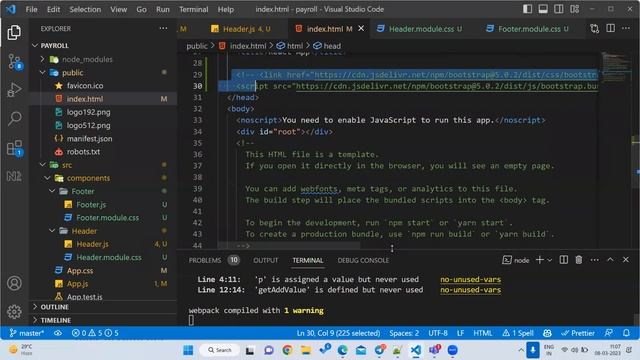Open the Manage settings gear
Image resolution: width=640 pixels, height=360 pixels.
pyautogui.click(x=14, y=312)
